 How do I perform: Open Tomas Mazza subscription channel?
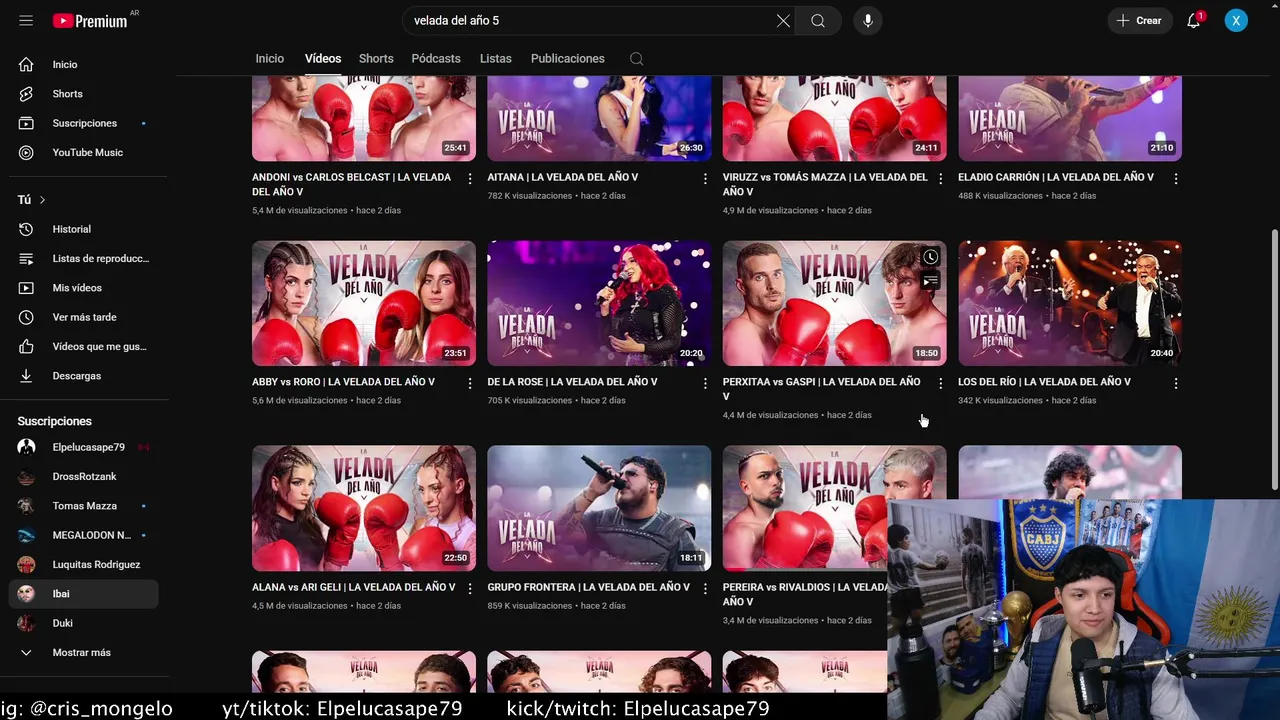coord(84,506)
